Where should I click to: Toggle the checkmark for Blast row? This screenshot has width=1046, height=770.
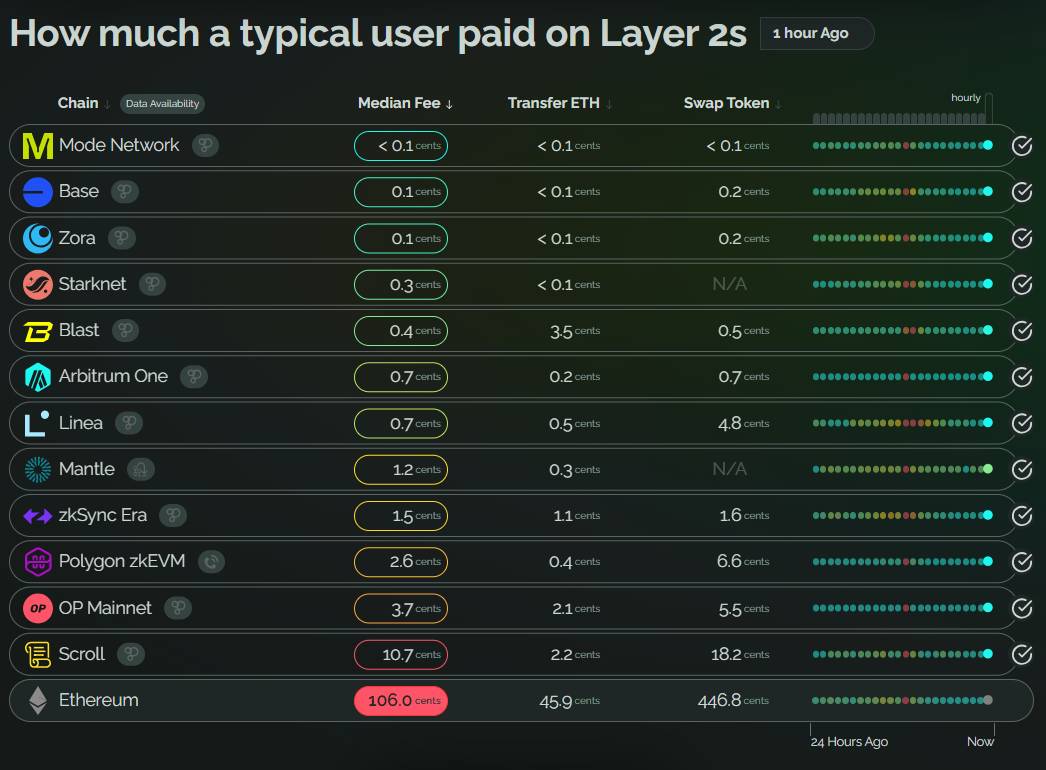(x=1022, y=331)
